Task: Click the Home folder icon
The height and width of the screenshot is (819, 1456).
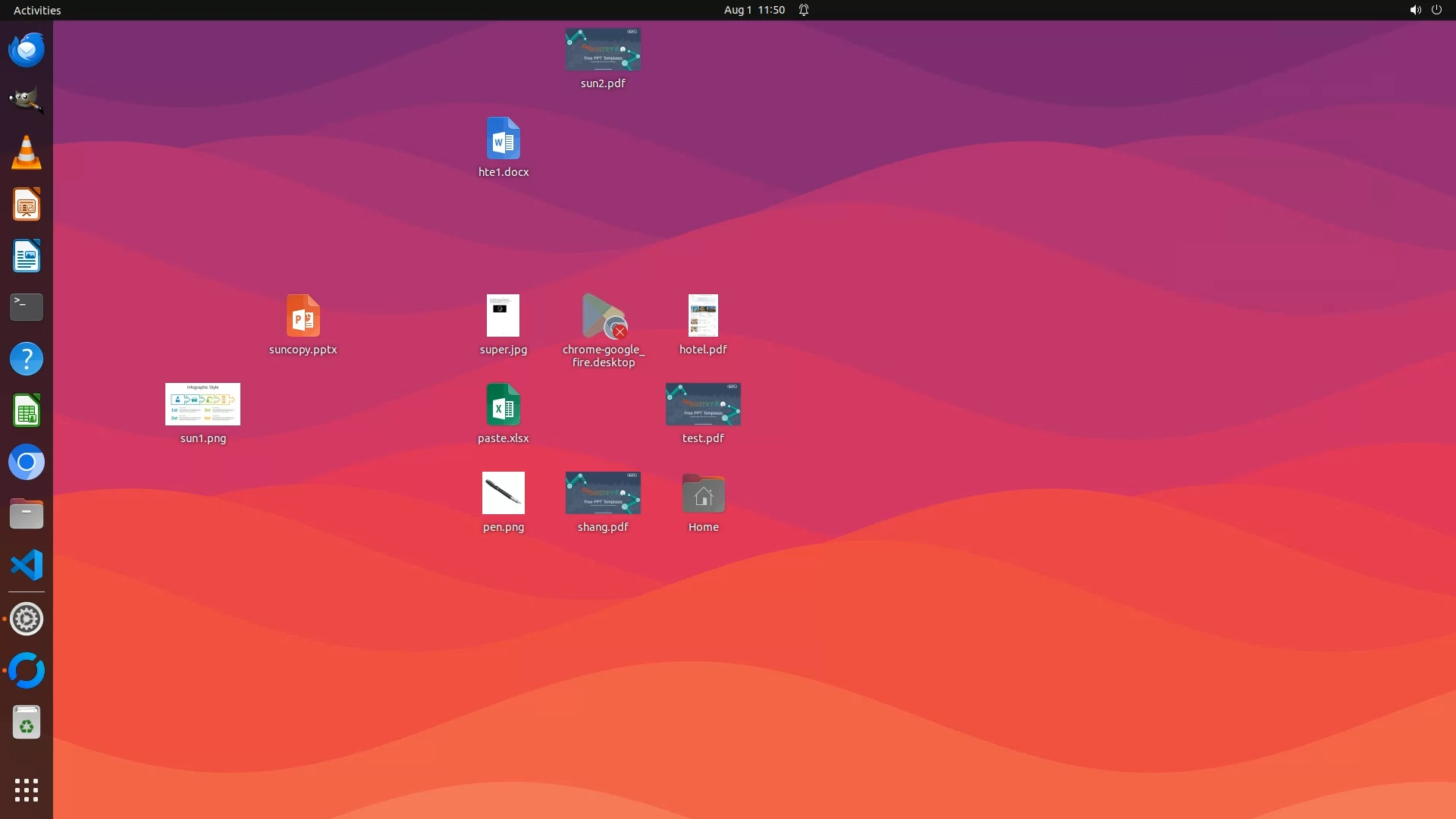Action: click(703, 494)
